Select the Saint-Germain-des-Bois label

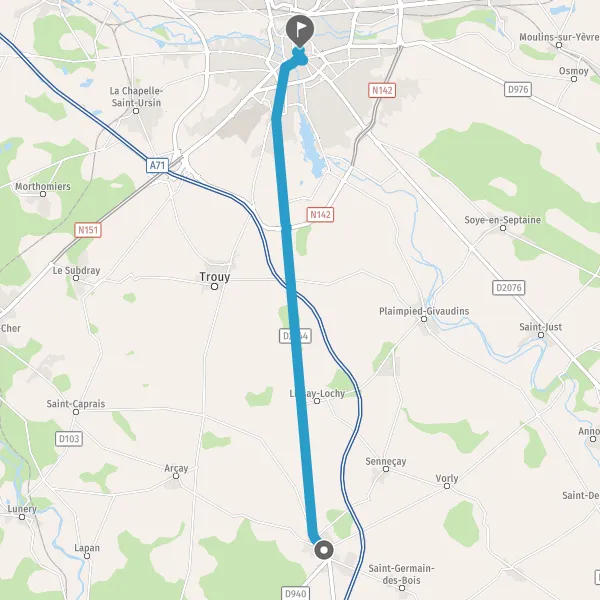(401, 574)
